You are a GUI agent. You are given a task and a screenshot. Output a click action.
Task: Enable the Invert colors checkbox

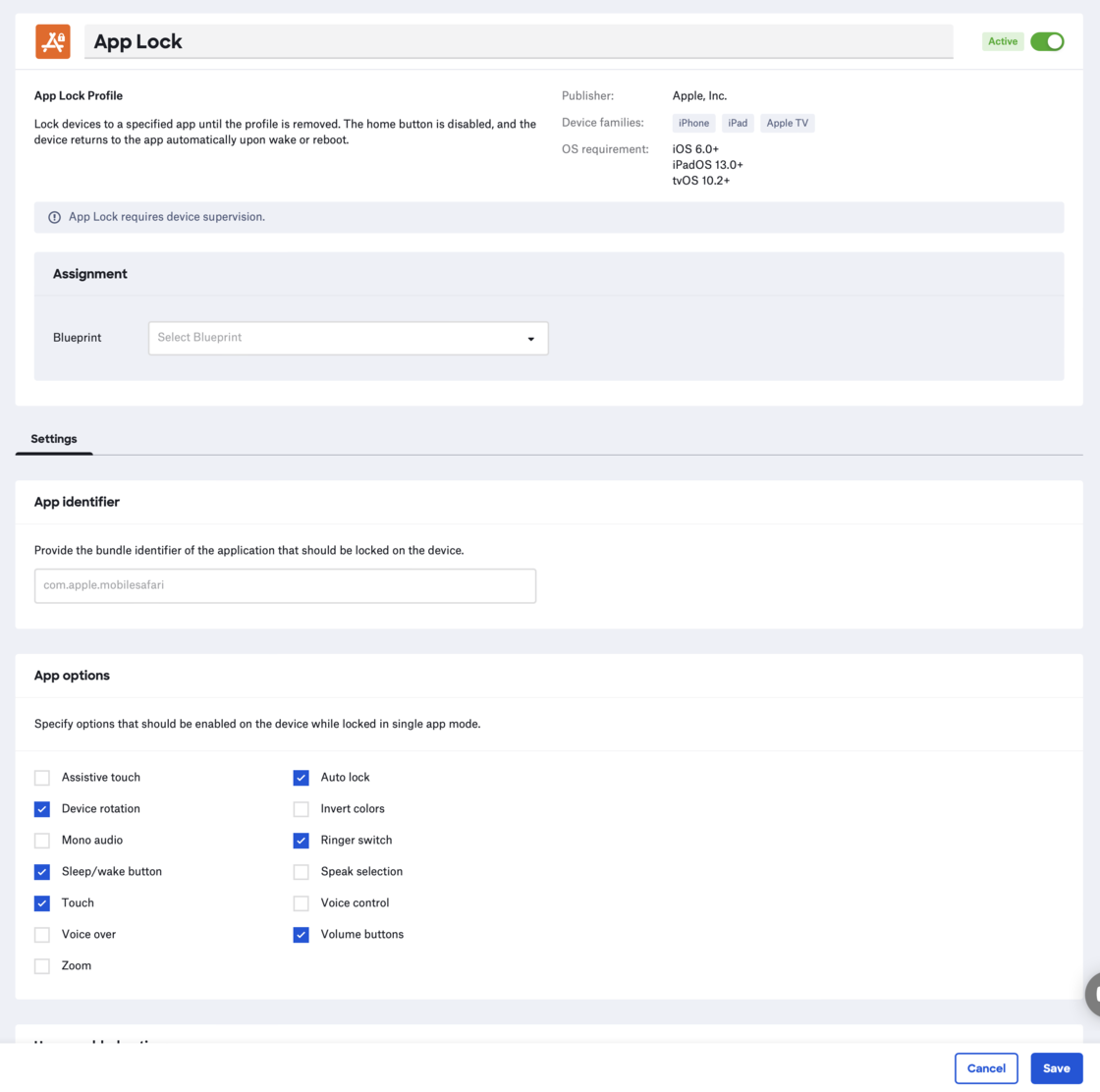302,809
